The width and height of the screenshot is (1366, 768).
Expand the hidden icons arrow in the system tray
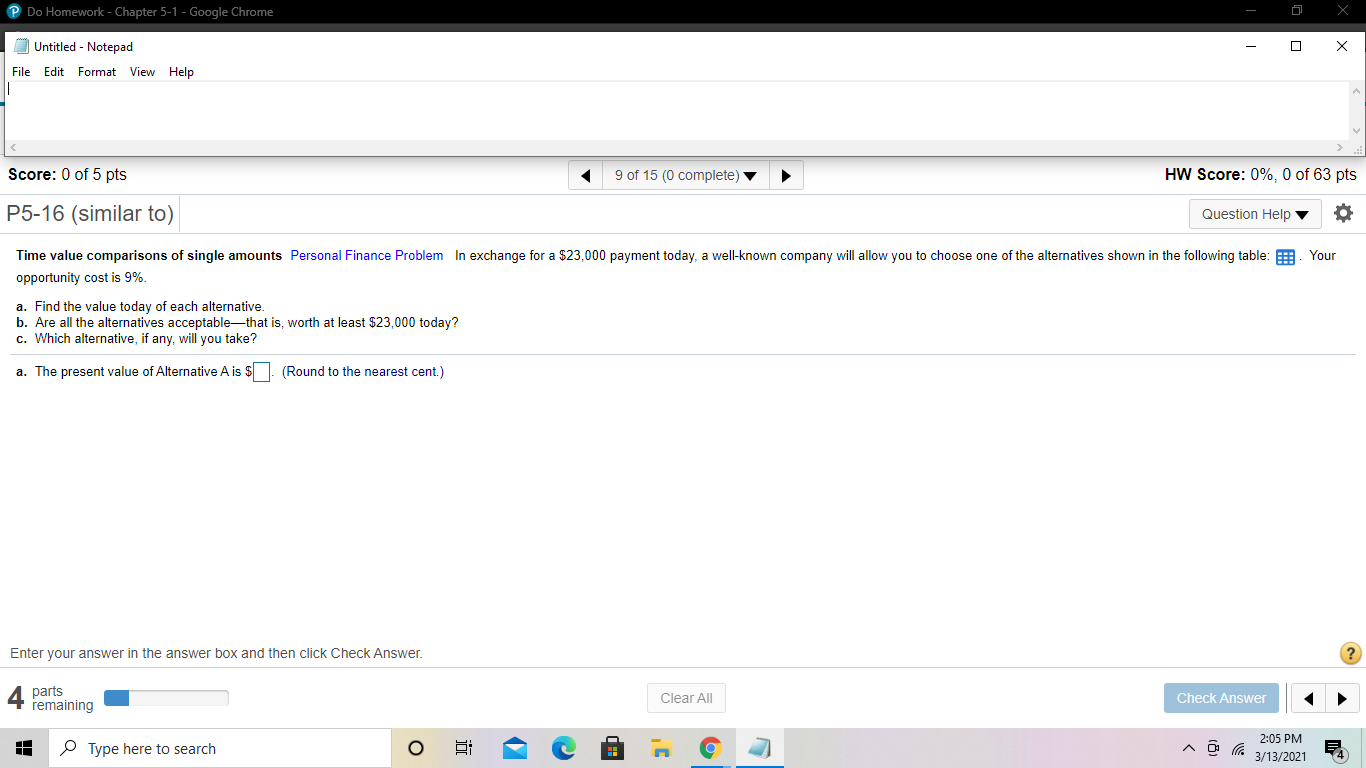(x=1189, y=747)
